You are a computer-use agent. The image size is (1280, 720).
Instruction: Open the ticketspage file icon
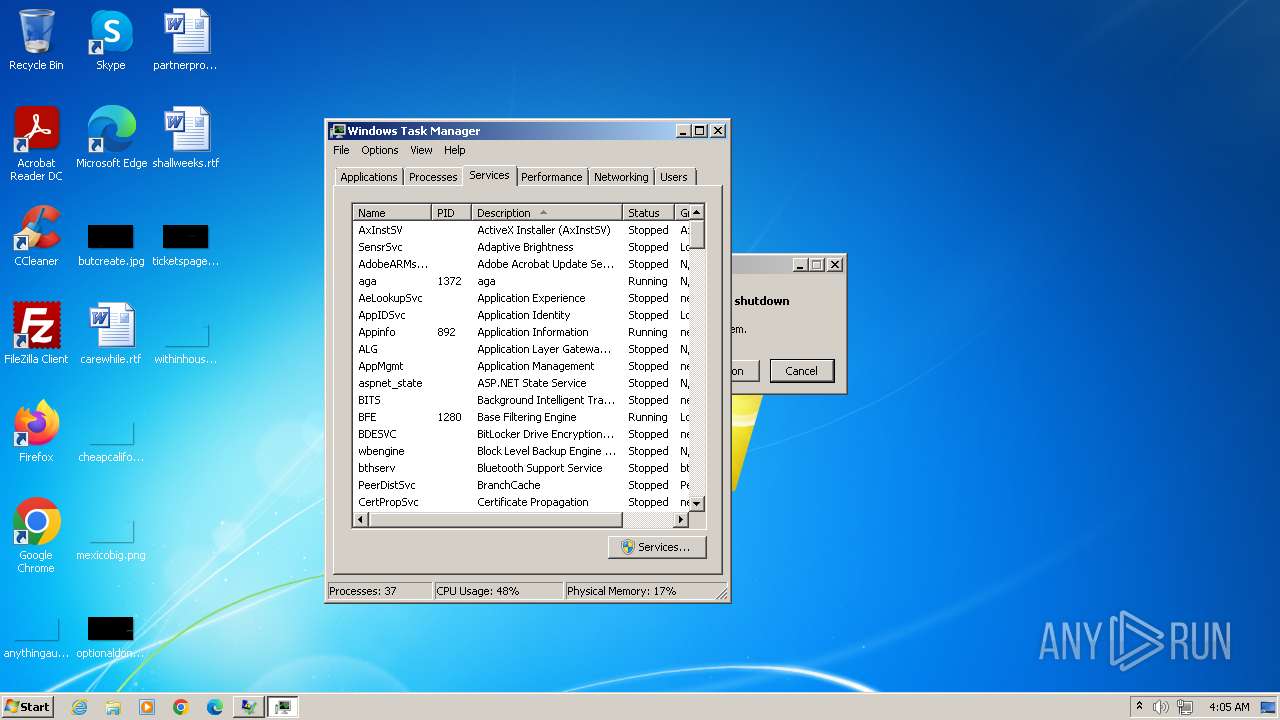pyautogui.click(x=185, y=244)
